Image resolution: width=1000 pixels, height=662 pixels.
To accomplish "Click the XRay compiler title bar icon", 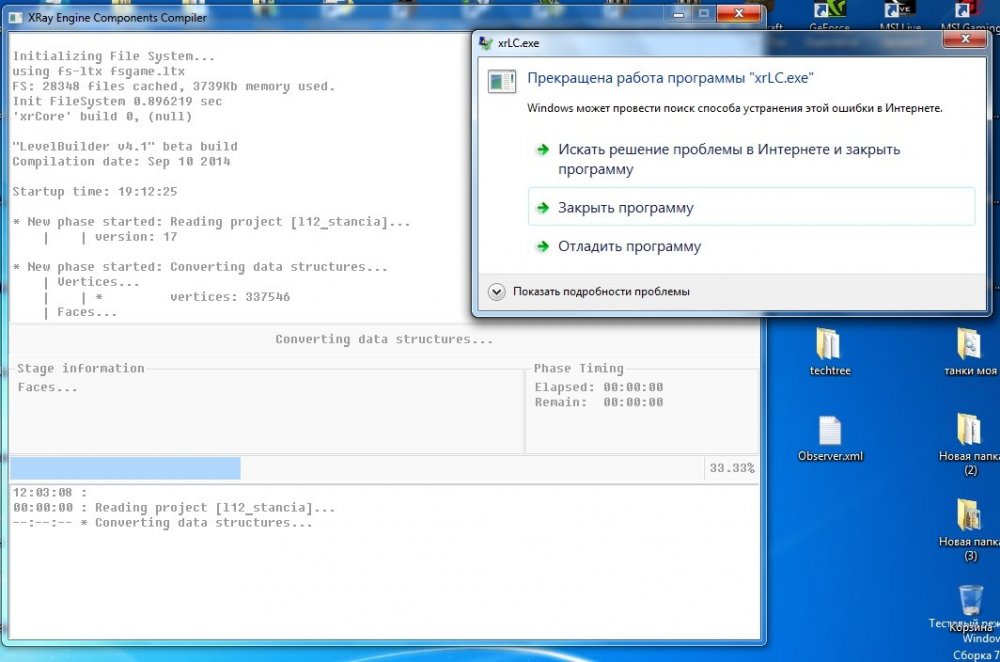I will click(19, 17).
